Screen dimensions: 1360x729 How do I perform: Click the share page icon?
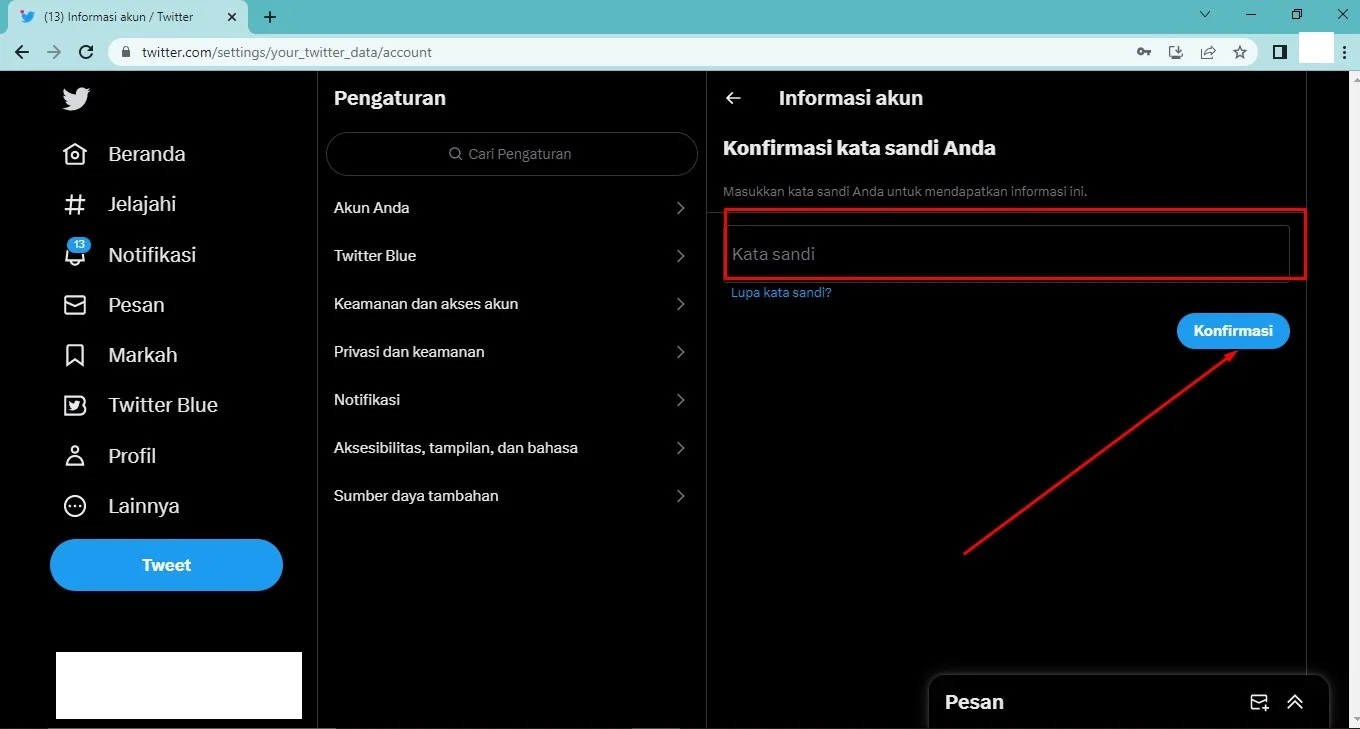[x=1208, y=52]
